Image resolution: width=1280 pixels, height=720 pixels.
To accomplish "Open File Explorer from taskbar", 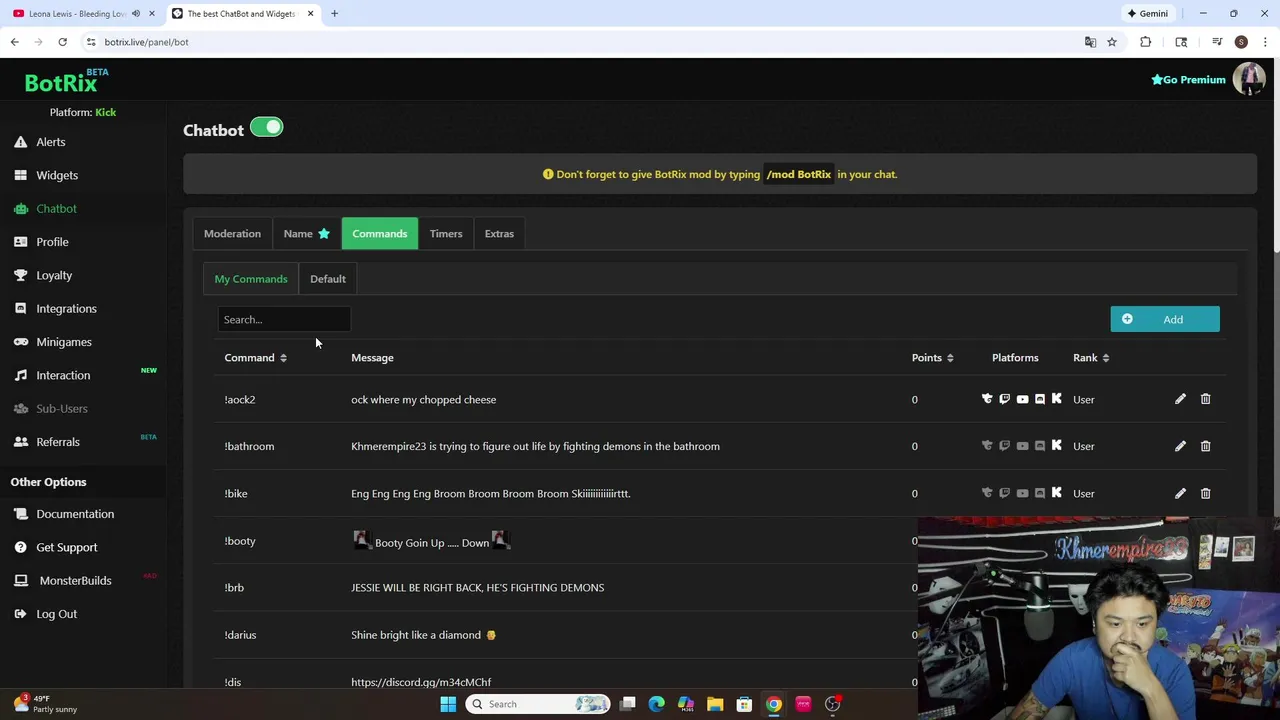I will click(715, 704).
